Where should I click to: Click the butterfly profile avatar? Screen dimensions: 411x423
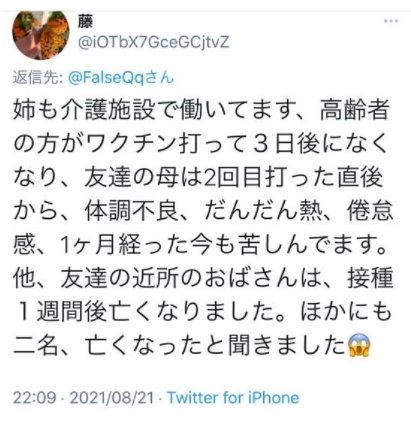point(41,35)
